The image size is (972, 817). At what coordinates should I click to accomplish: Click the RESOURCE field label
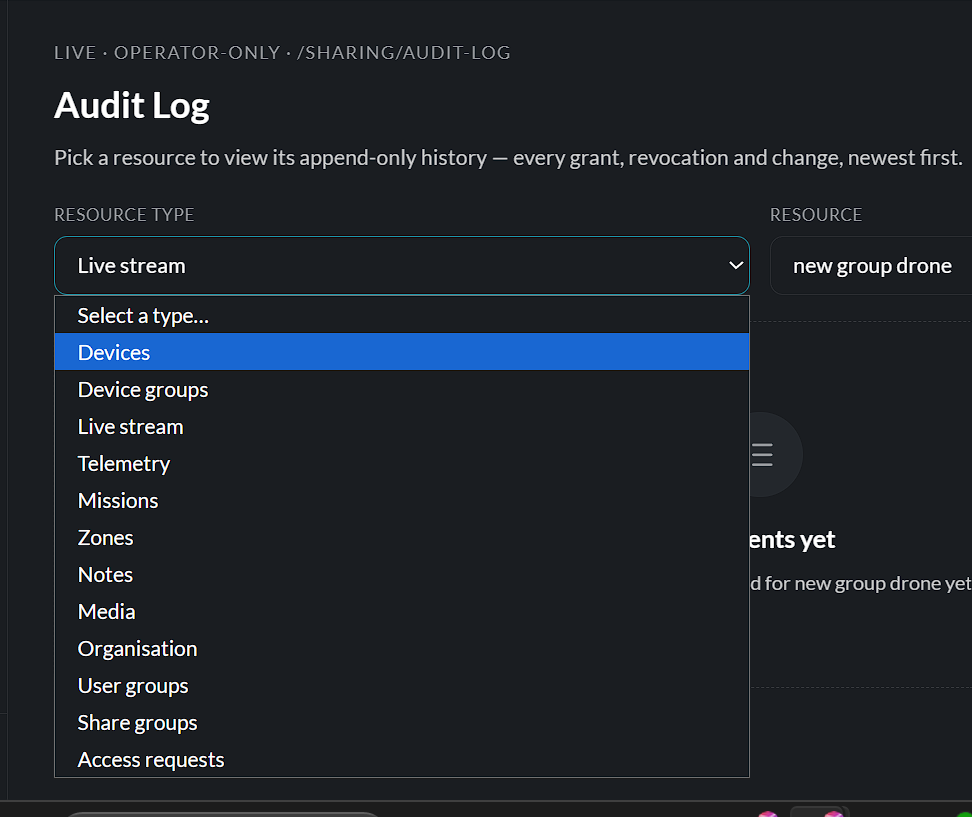(816, 214)
